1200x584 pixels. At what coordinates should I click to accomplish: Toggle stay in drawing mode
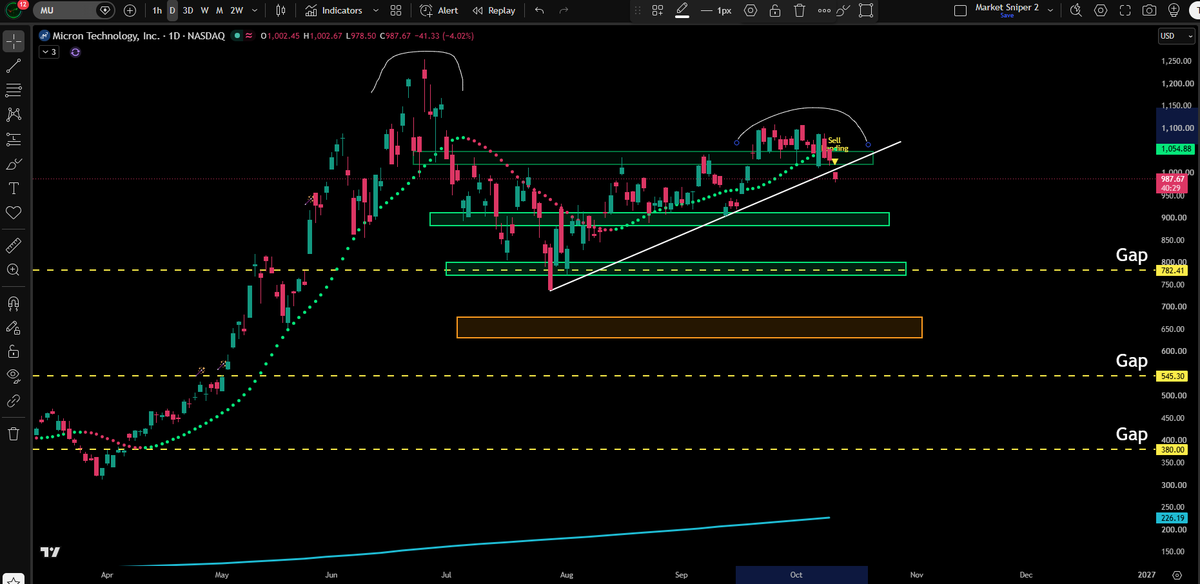pos(14,326)
